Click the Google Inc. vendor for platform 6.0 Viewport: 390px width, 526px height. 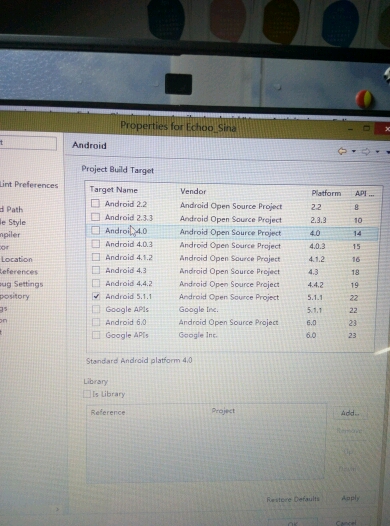(198, 335)
